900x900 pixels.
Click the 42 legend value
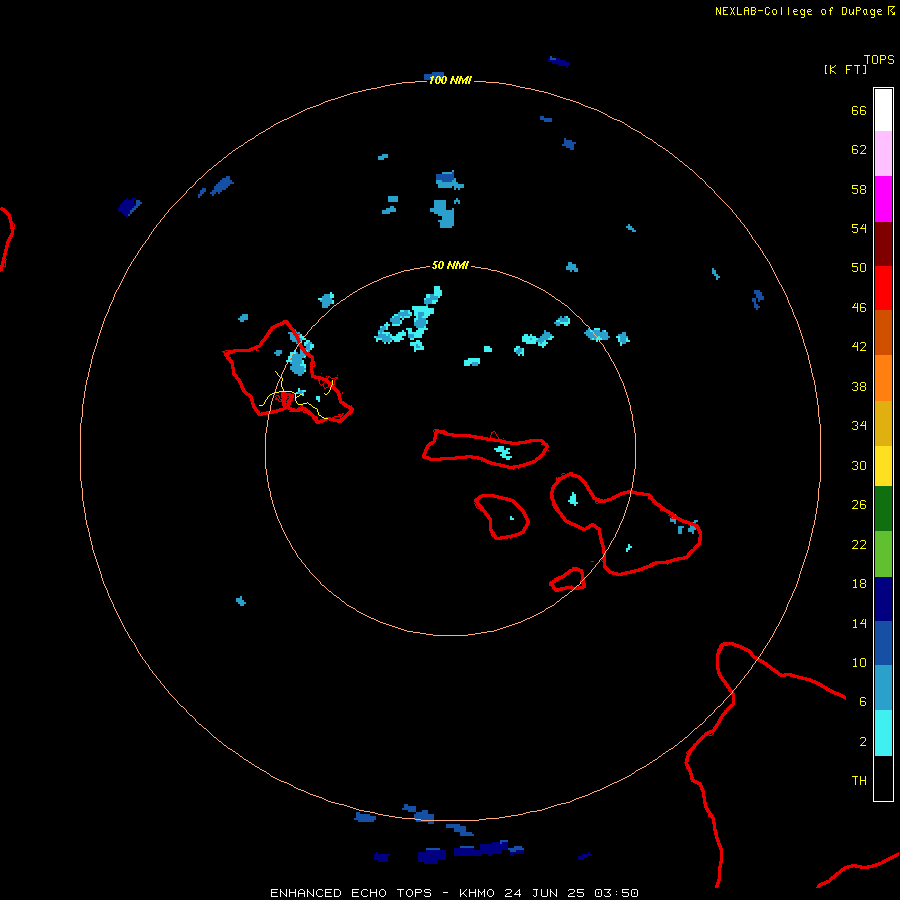pyautogui.click(x=859, y=346)
